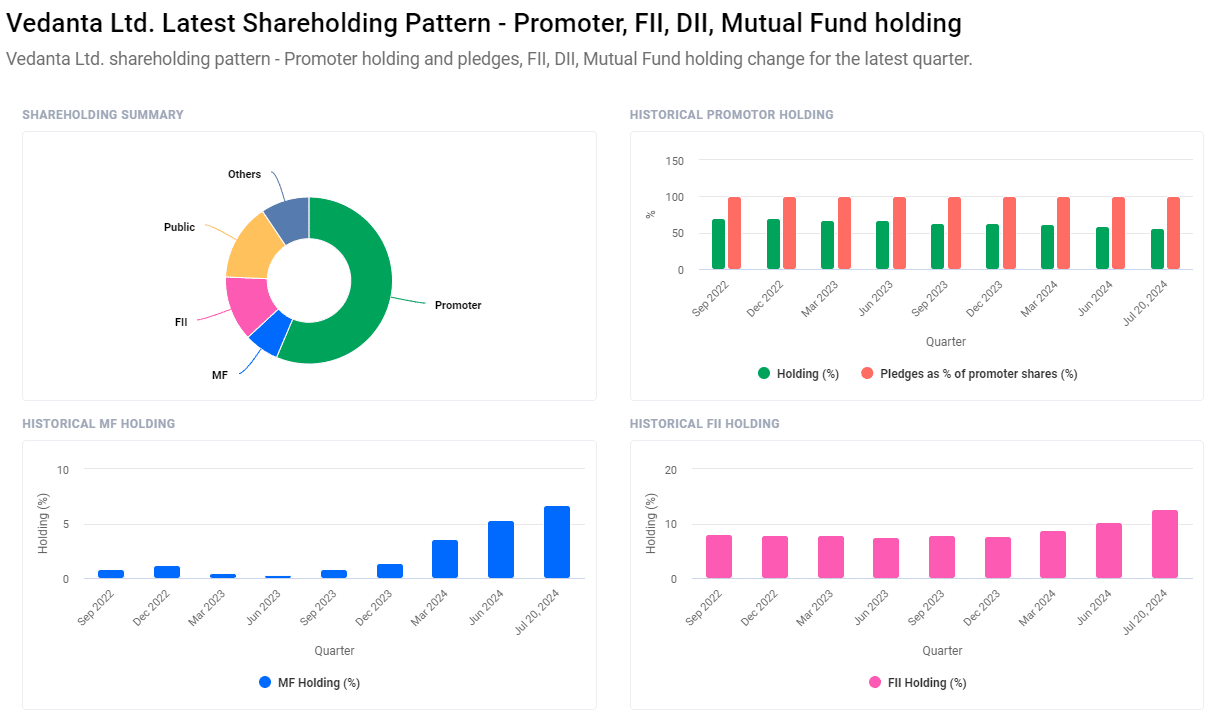This screenshot has height=717, width=1211.
Task: Click the Jul 20, 2024 MF holding bar
Action: (557, 542)
